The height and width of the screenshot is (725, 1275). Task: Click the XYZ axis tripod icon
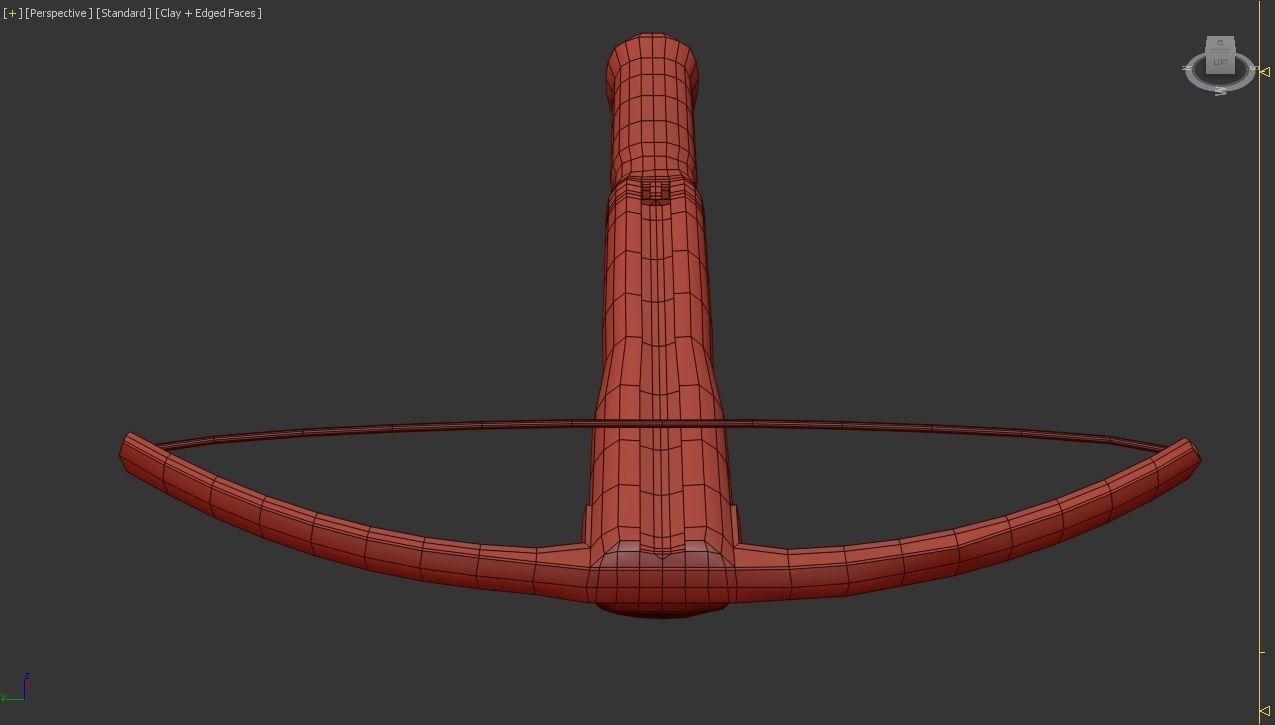(x=15, y=688)
